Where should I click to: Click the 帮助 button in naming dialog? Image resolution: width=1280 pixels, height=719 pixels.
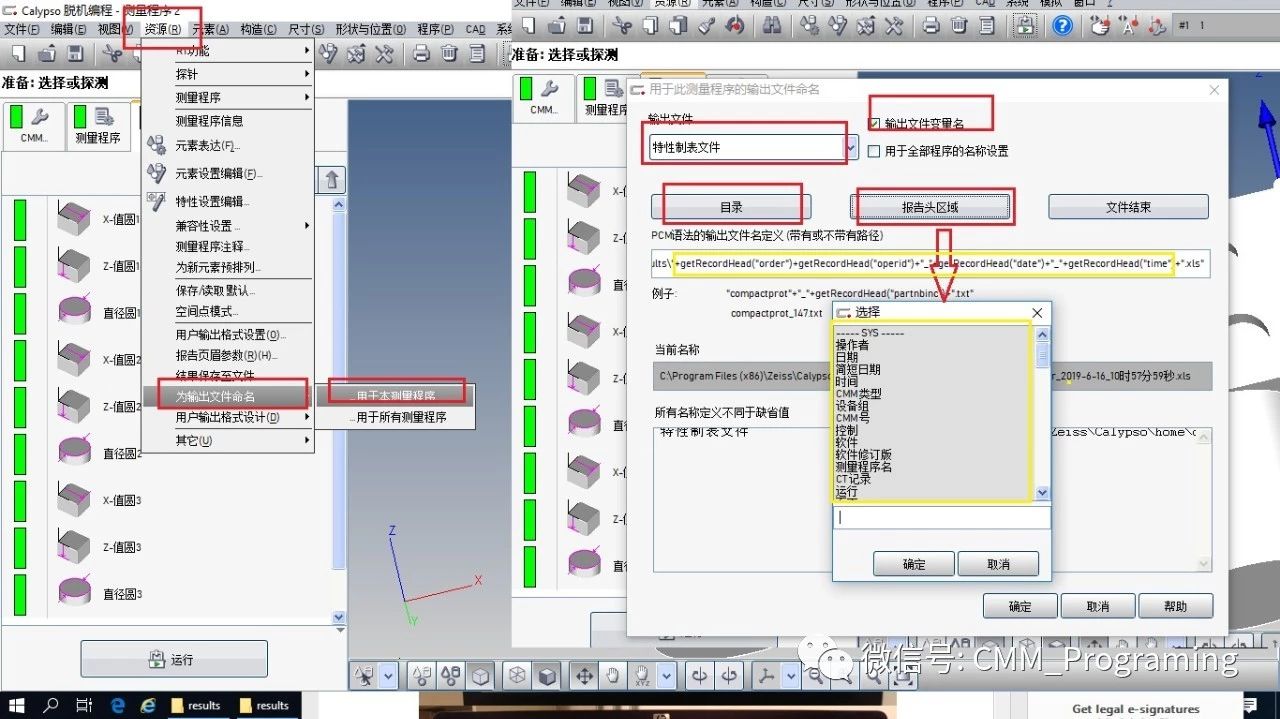point(1175,606)
